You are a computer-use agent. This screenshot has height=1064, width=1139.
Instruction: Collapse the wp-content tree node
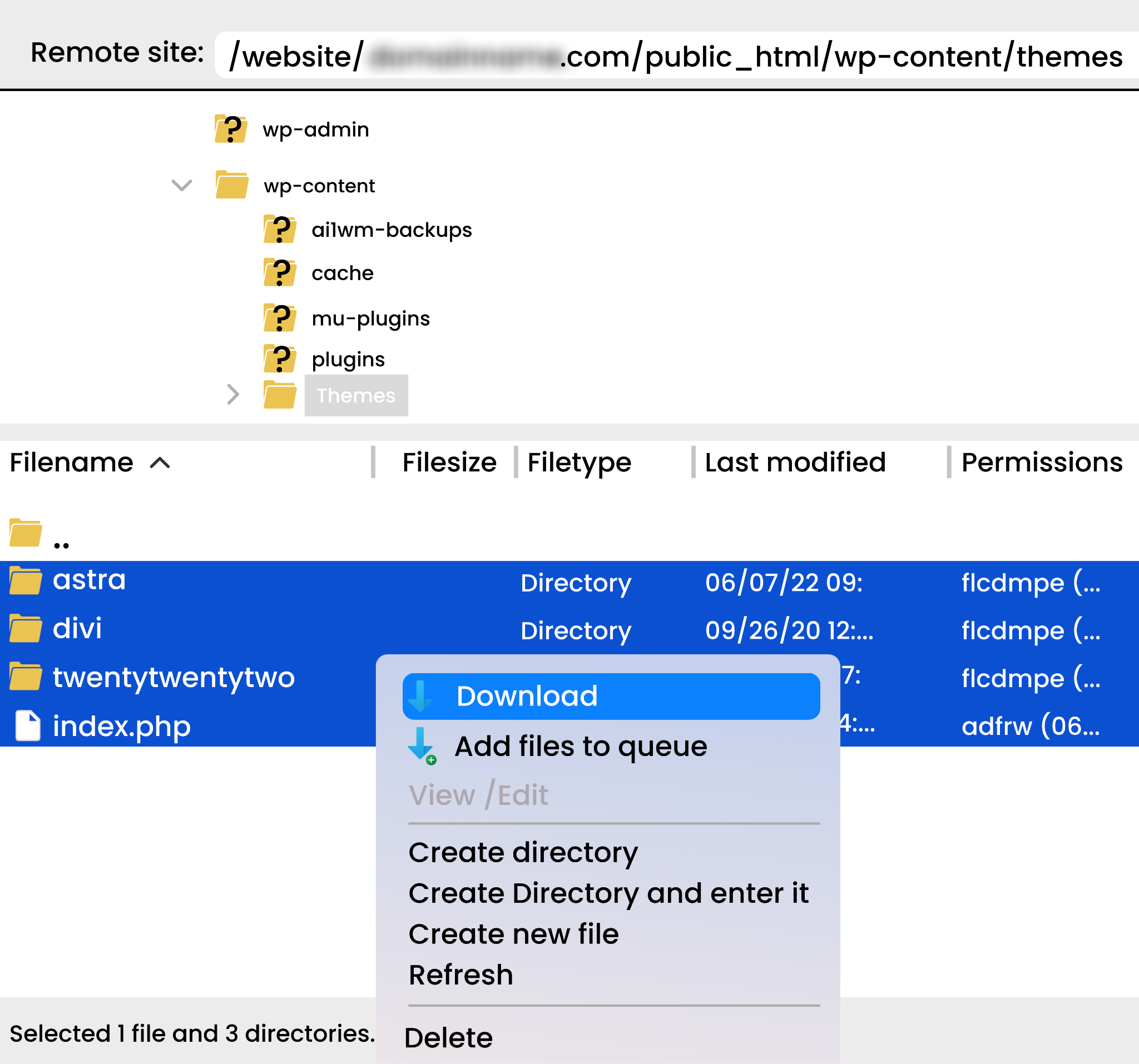click(x=182, y=186)
